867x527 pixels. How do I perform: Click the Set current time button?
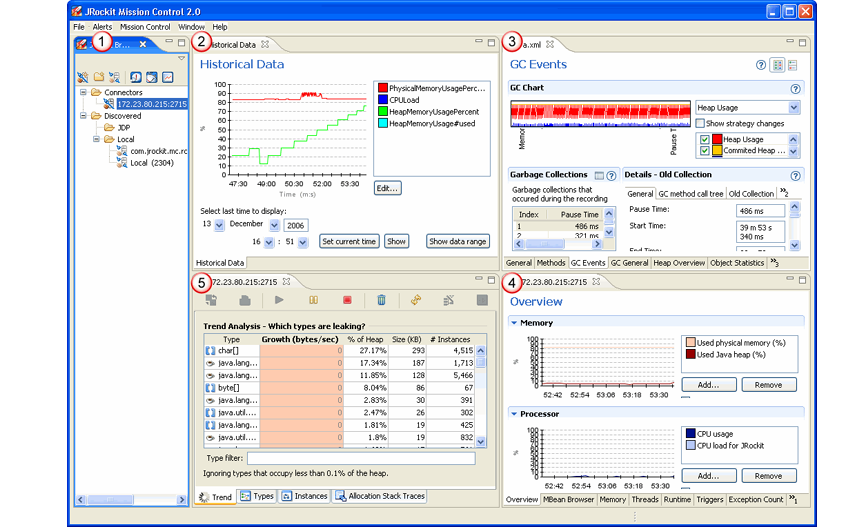[x=349, y=241]
